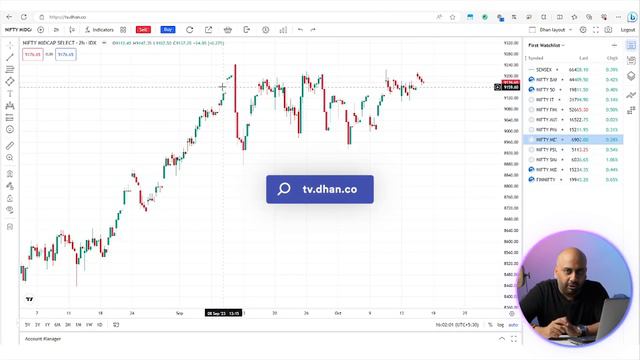Screen dimensions: 640x360
Task: Toggle magnet mode in left toolbar
Action: pyautogui.click(x=10, y=174)
